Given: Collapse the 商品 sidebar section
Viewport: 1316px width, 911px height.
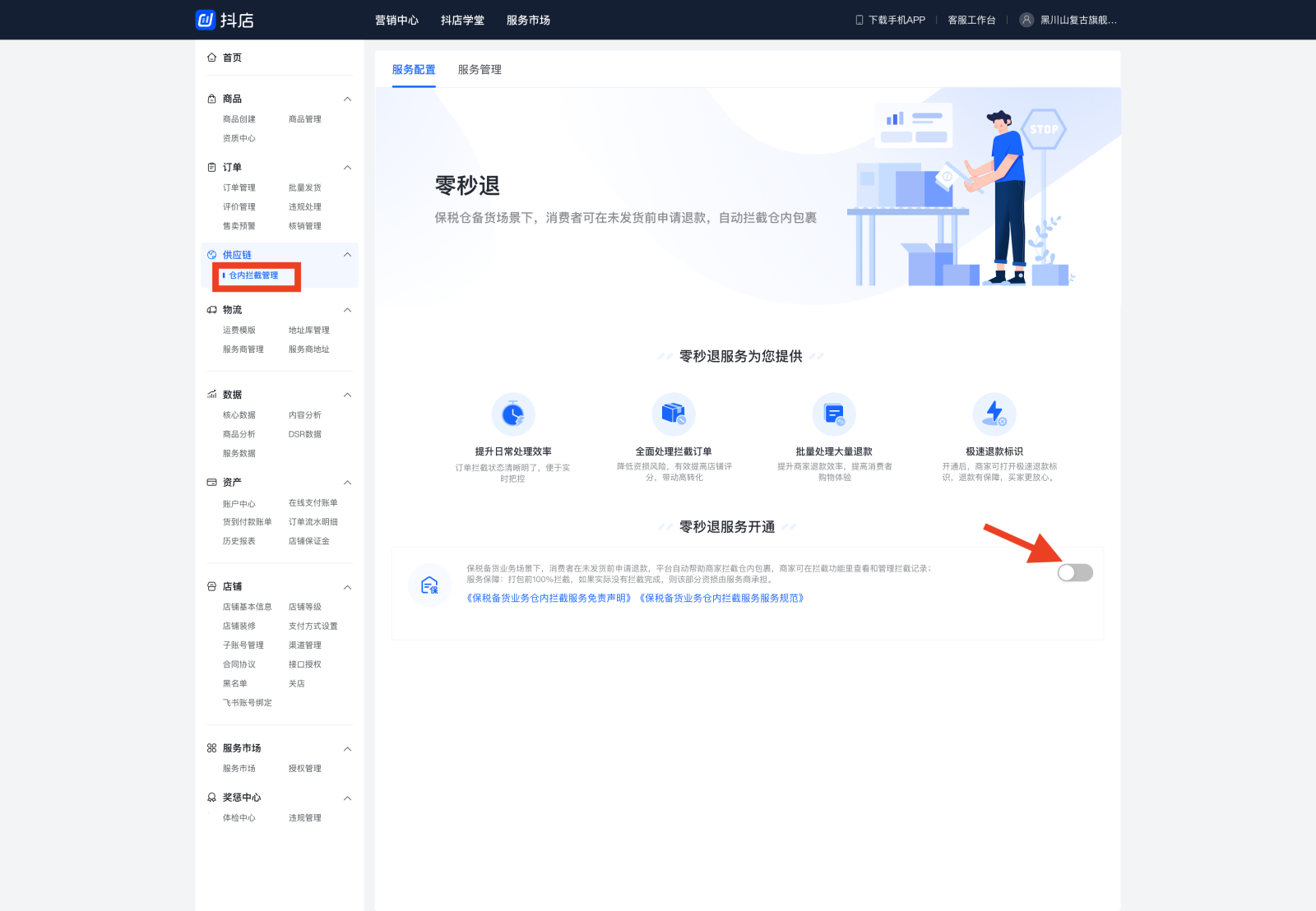Looking at the screenshot, I should [347, 99].
